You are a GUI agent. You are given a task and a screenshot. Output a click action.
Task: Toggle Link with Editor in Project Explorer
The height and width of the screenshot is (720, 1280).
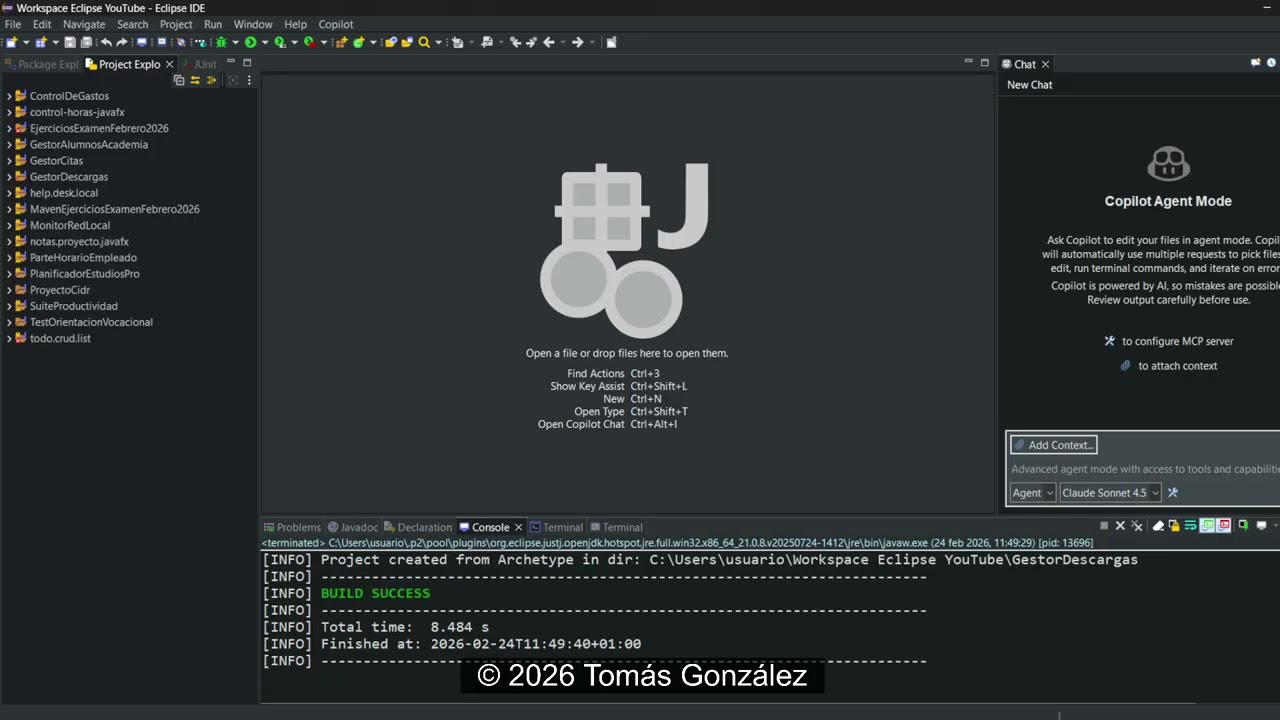[195, 80]
